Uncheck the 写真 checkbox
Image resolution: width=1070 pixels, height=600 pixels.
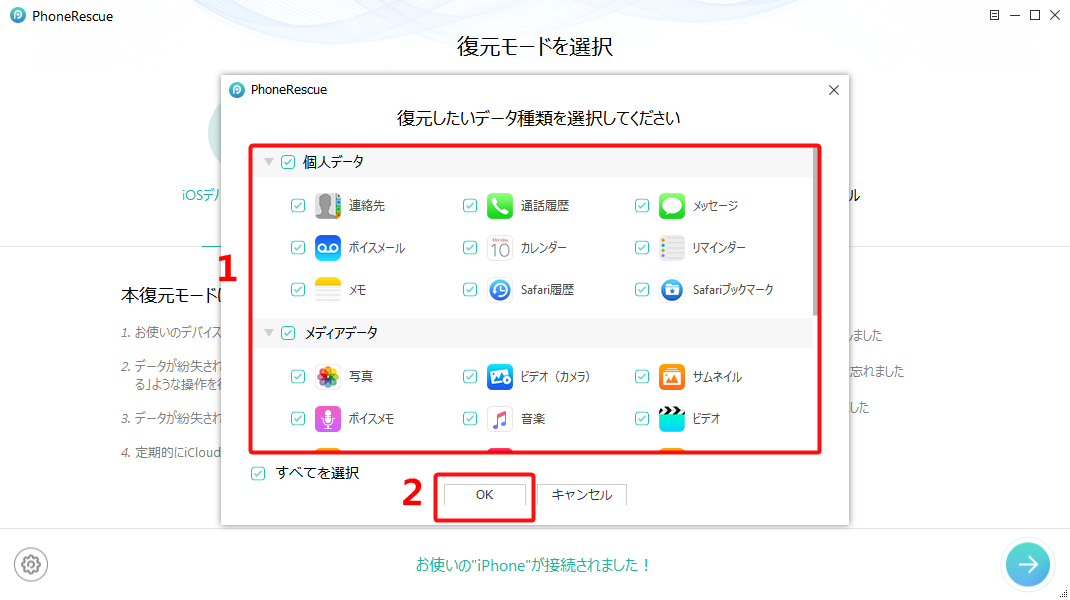pyautogui.click(x=298, y=376)
